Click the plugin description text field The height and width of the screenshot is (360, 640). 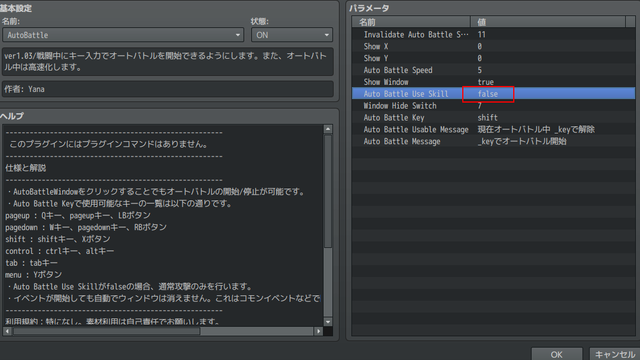pos(168,62)
